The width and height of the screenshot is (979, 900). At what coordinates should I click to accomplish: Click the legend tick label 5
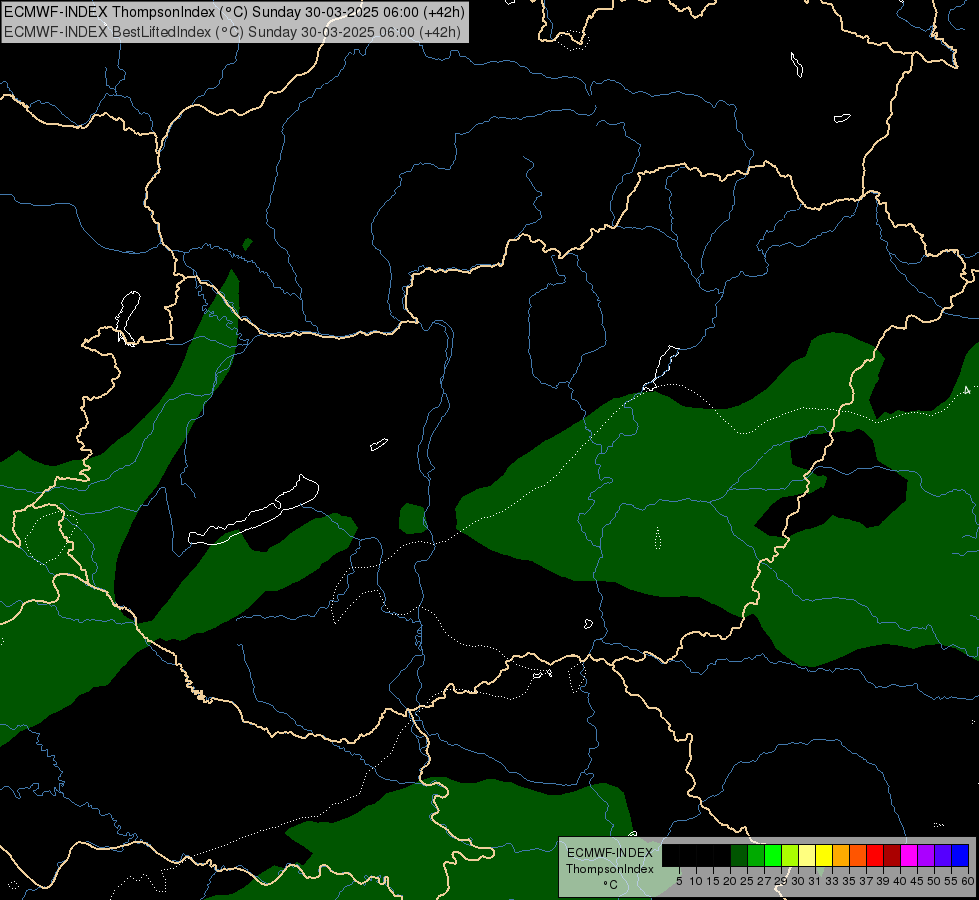click(679, 881)
